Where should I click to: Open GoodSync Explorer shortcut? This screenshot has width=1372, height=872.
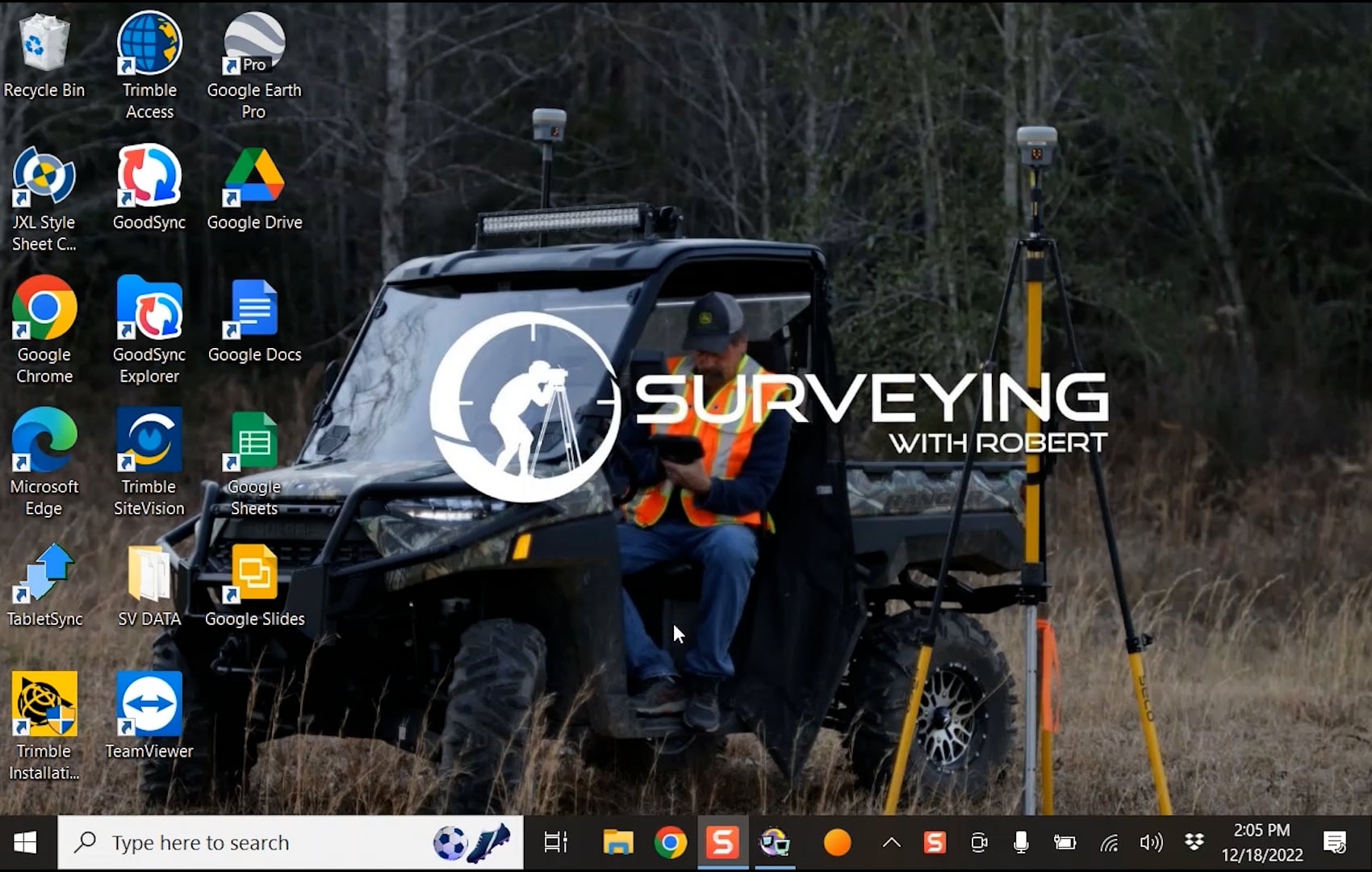(149, 331)
